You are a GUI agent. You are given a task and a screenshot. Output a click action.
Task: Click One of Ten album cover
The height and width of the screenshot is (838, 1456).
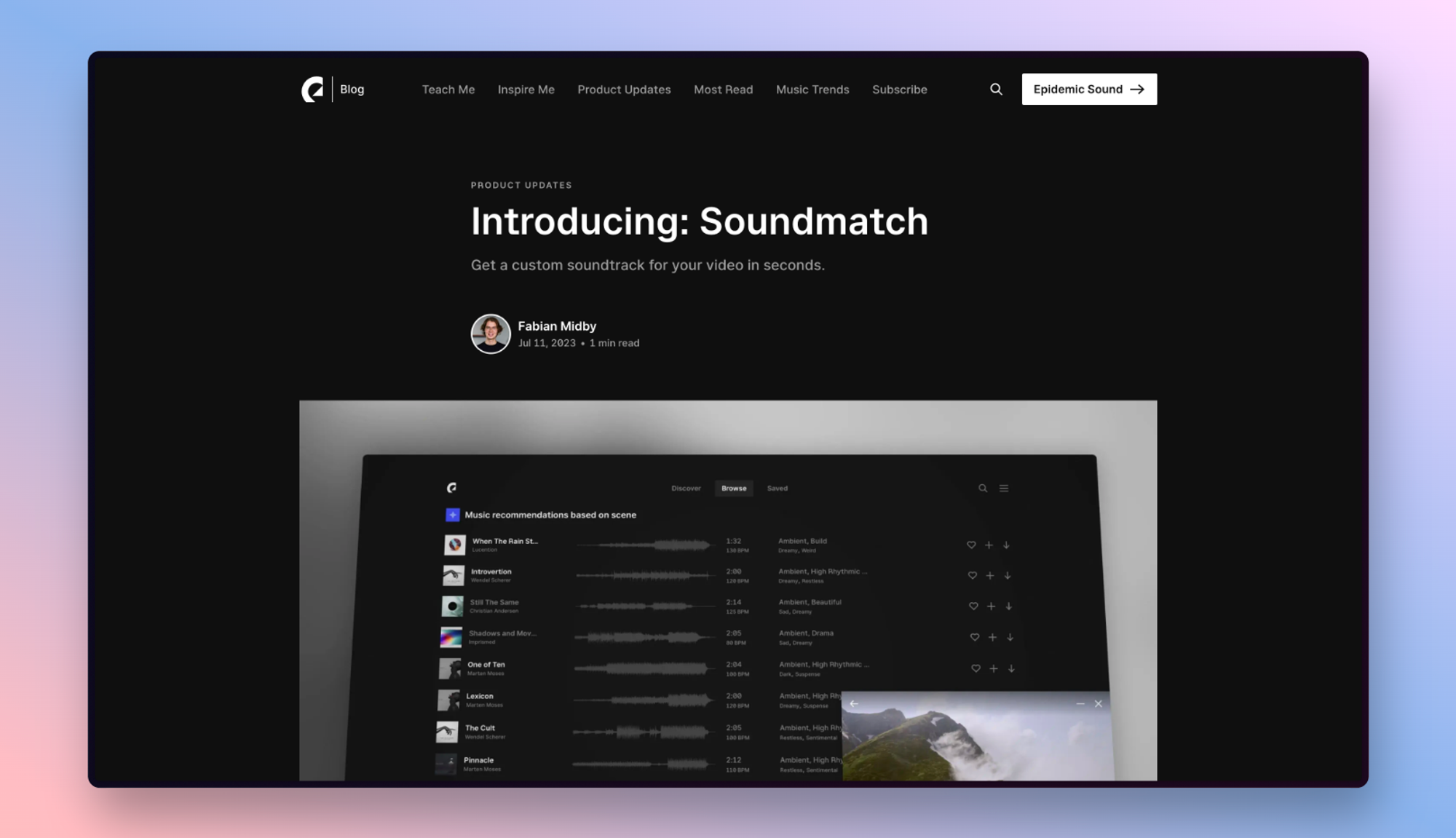[x=449, y=668]
